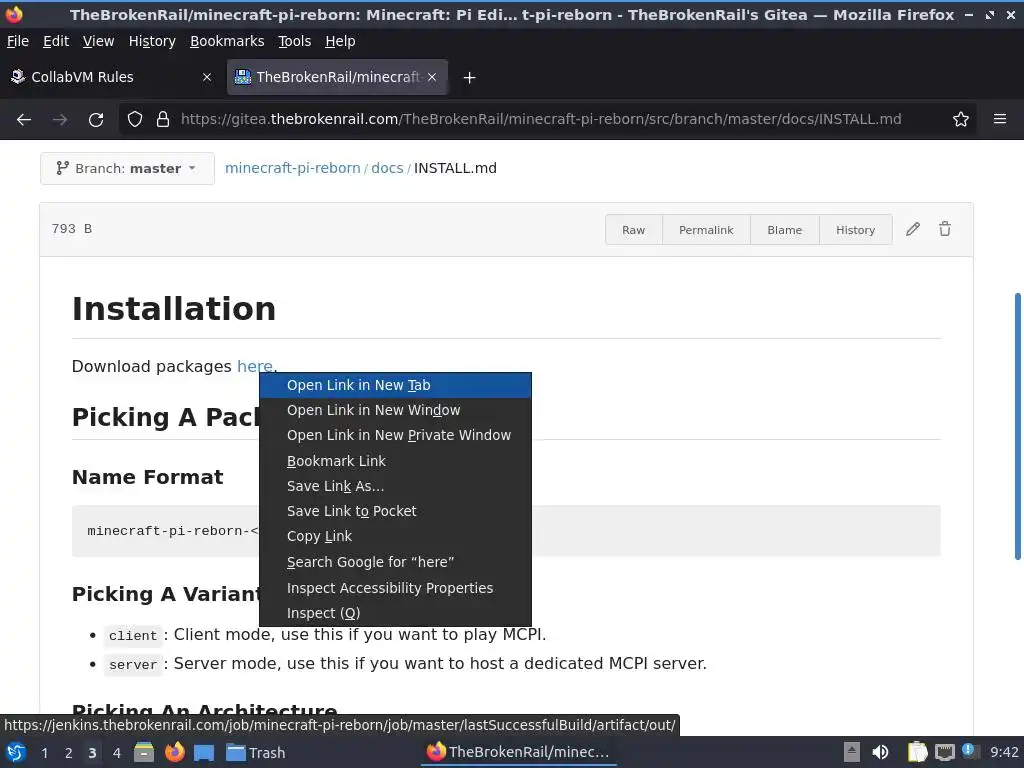Viewport: 1024px width, 768px height.
Task: Open a new tab with plus button
Action: [x=469, y=78]
